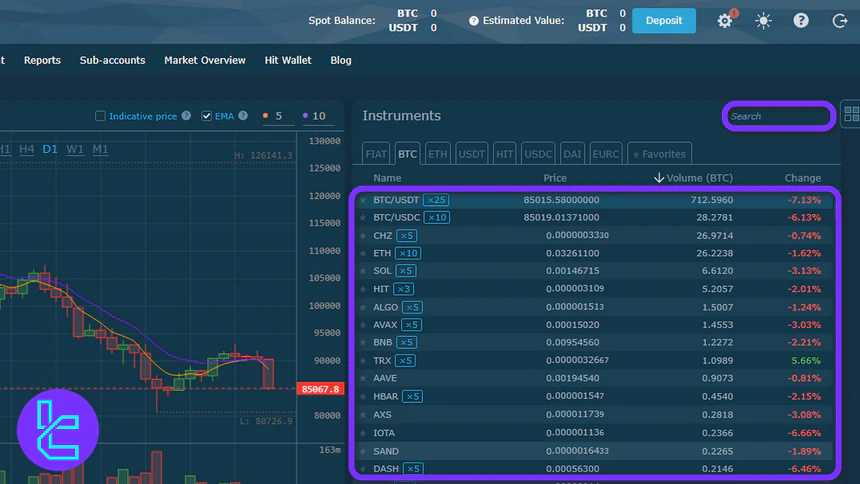Click the AAVE price 0.00194540
This screenshot has width=860, height=484.
point(572,379)
